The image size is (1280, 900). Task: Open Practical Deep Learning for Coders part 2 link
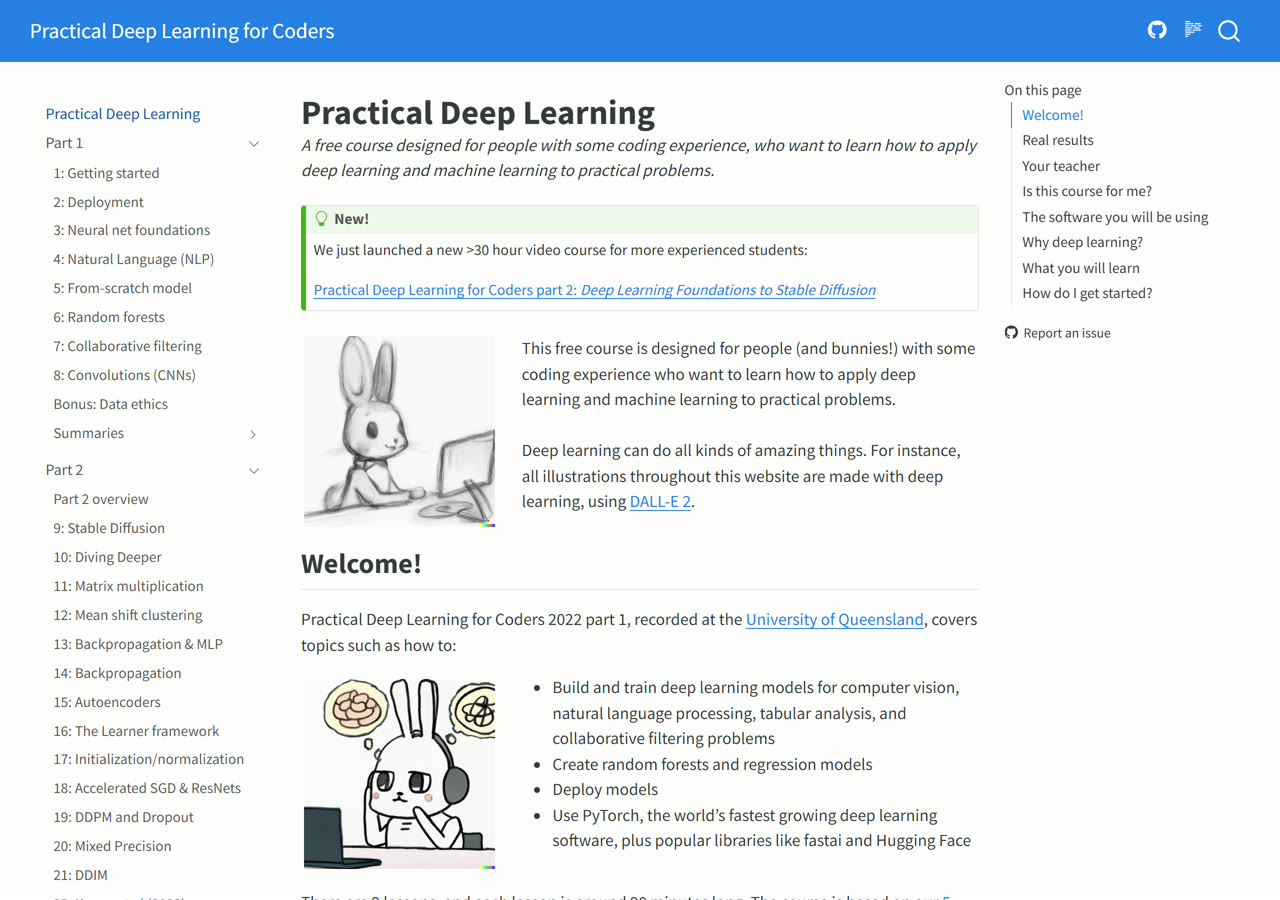coord(595,290)
